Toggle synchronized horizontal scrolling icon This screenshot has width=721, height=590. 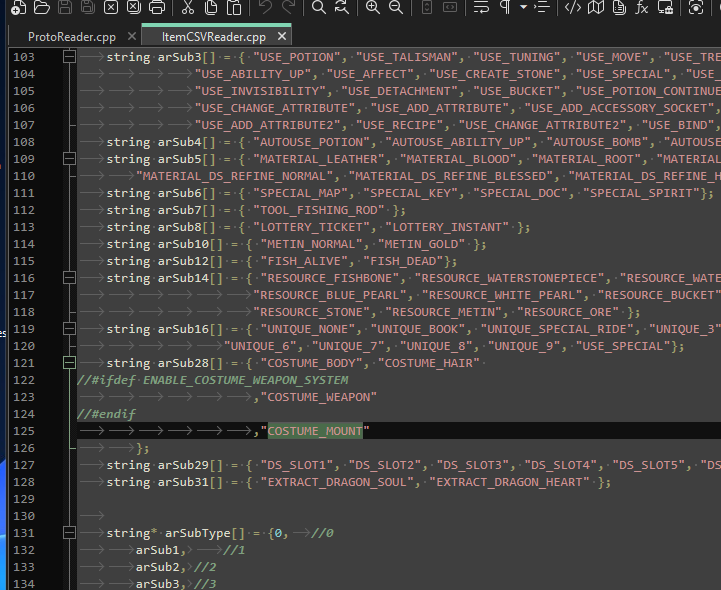(x=450, y=7)
